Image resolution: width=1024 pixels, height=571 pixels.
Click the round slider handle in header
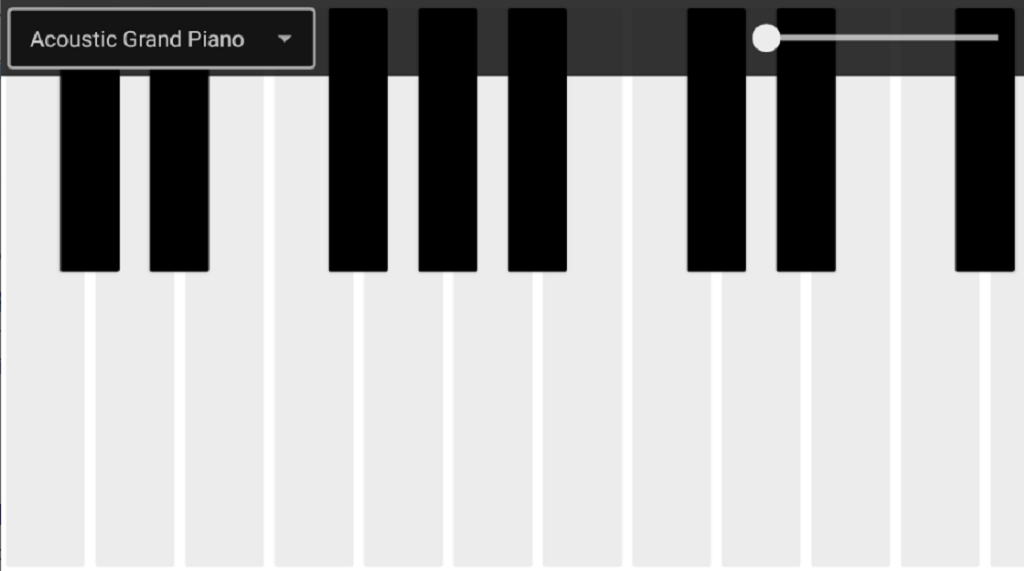[x=766, y=38]
